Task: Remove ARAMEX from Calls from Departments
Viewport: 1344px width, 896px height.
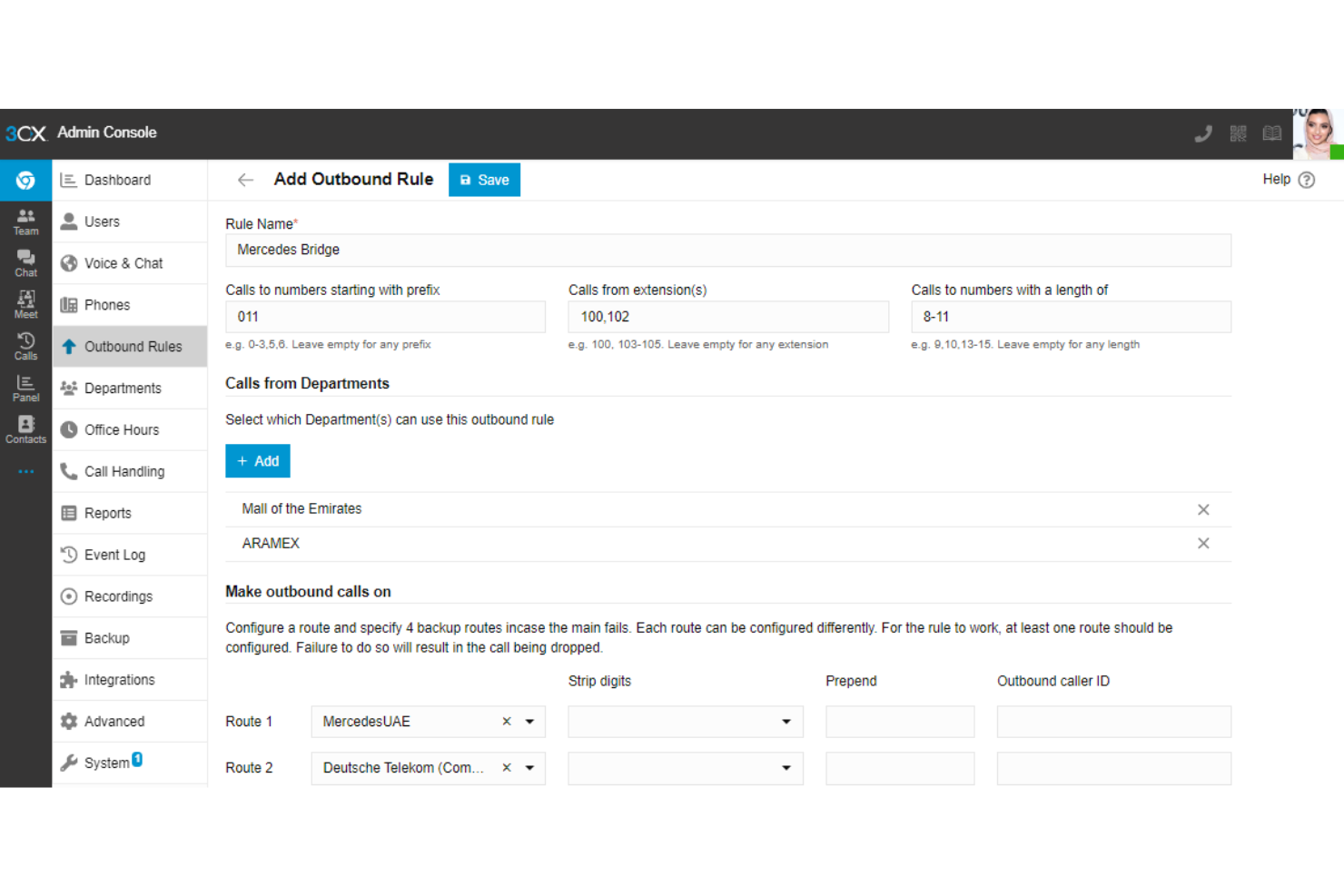Action: [1203, 543]
